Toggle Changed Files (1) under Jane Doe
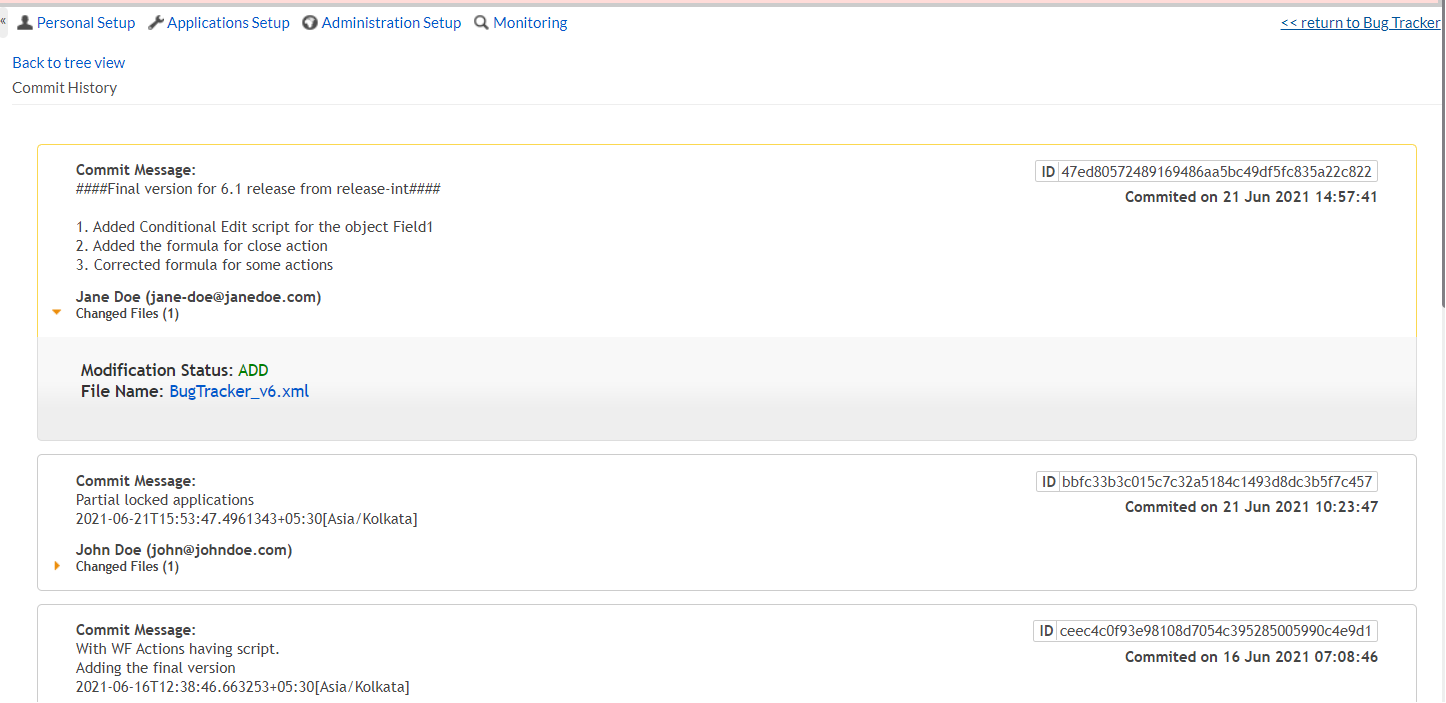 click(127, 313)
